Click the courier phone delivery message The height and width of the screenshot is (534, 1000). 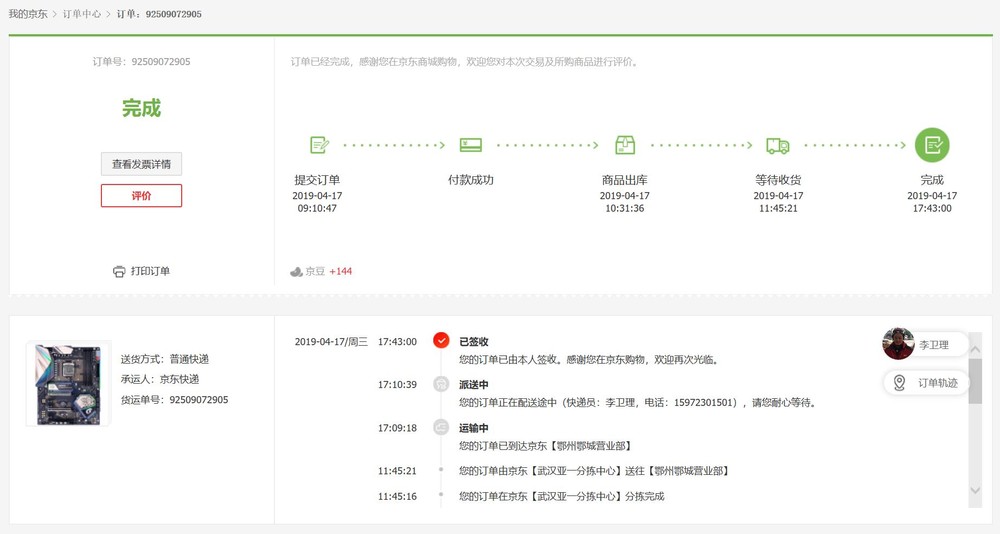pyautogui.click(x=638, y=403)
